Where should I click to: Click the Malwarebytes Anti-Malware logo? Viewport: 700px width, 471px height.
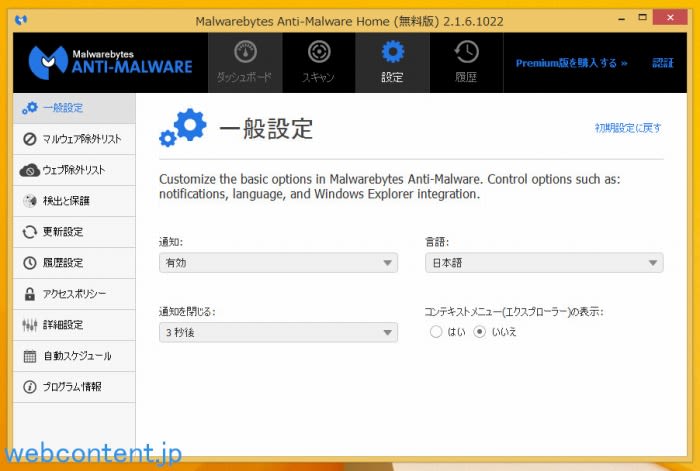point(110,61)
